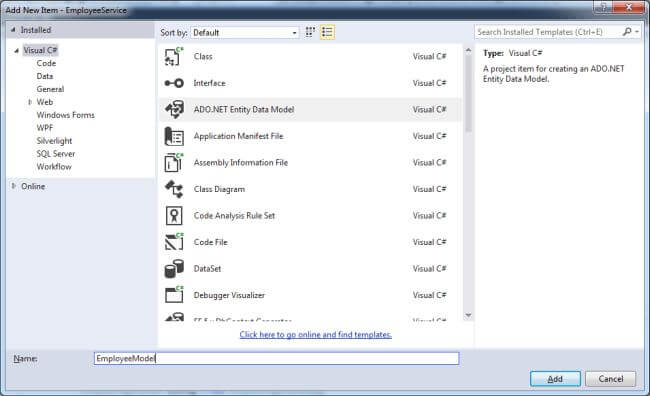Choose the Debugger Visualizer icon

click(174, 295)
